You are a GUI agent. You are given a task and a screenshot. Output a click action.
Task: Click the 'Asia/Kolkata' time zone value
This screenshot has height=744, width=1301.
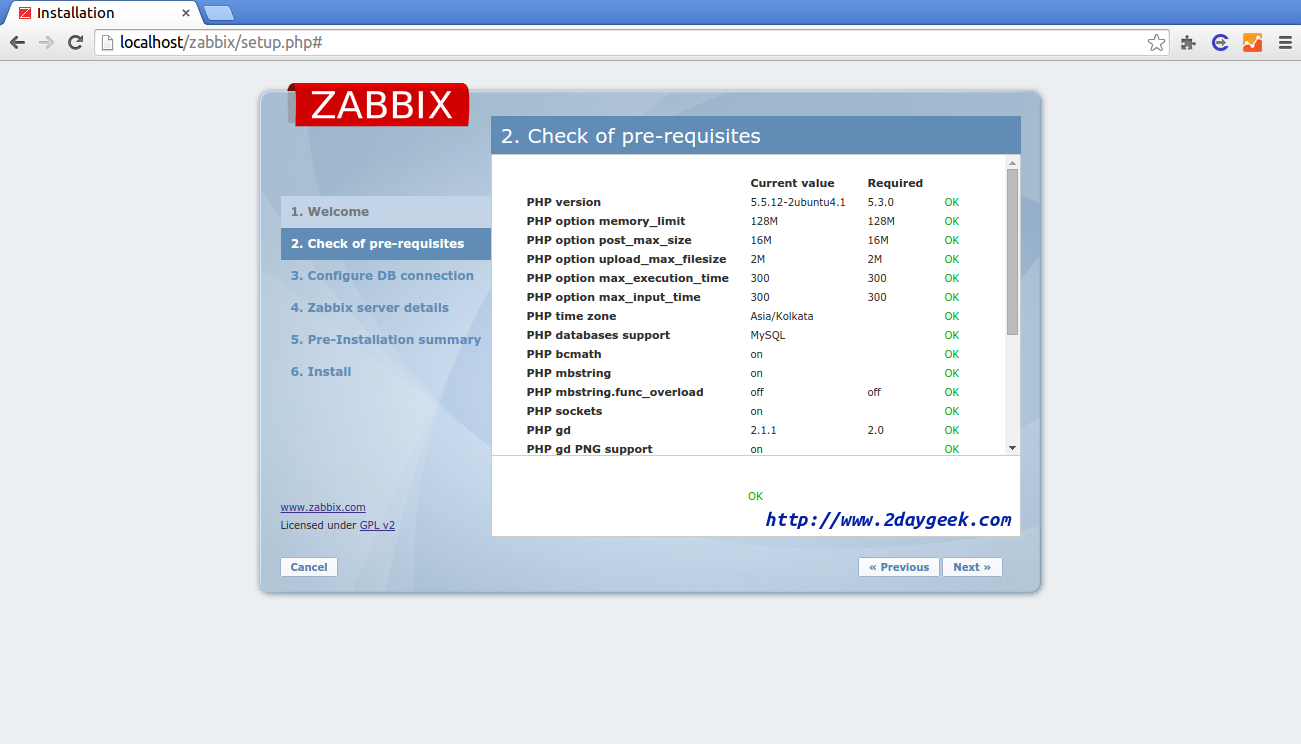coord(782,316)
